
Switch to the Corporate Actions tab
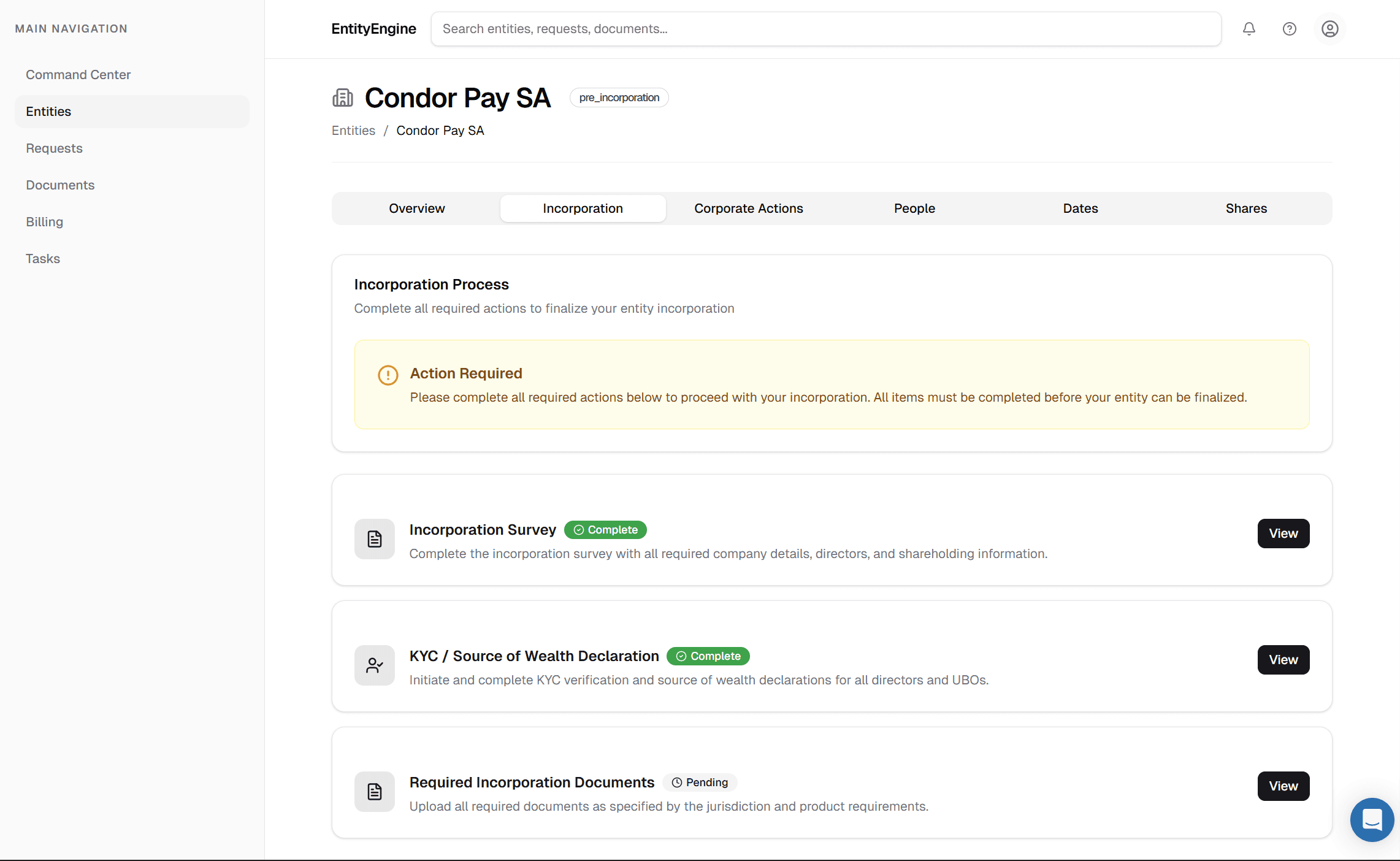point(748,209)
